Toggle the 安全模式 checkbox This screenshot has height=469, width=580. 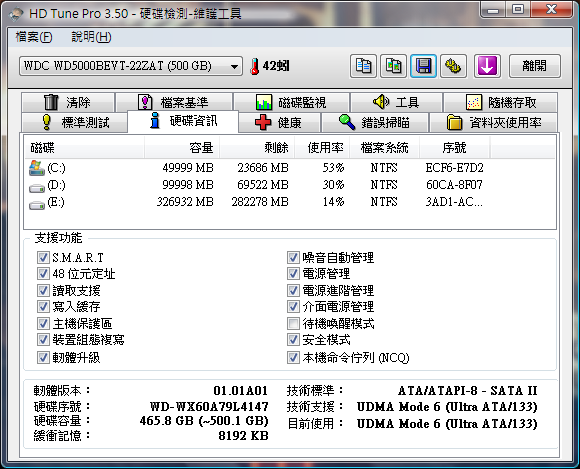[293, 340]
